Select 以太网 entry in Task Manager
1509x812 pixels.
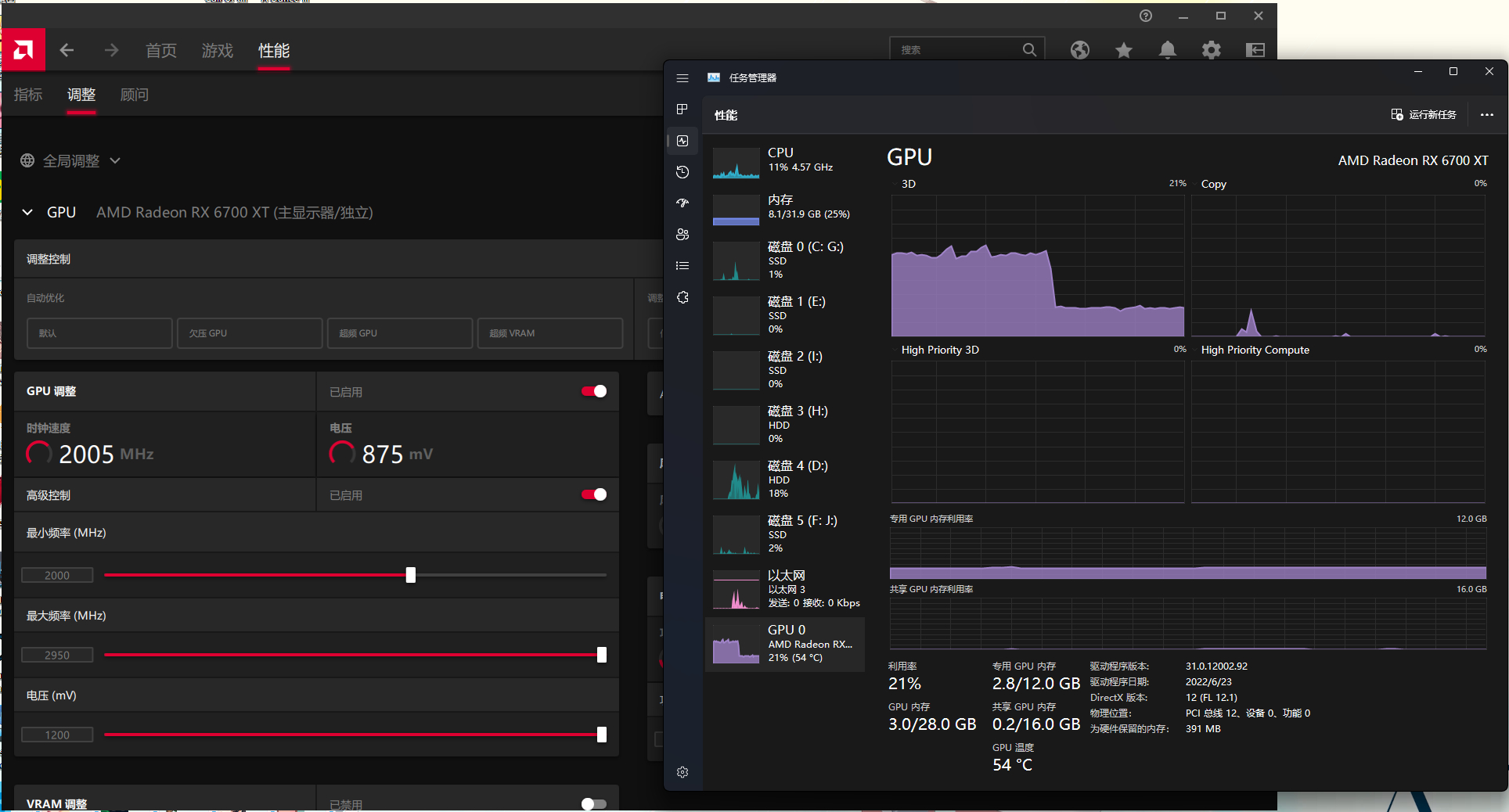pos(785,590)
